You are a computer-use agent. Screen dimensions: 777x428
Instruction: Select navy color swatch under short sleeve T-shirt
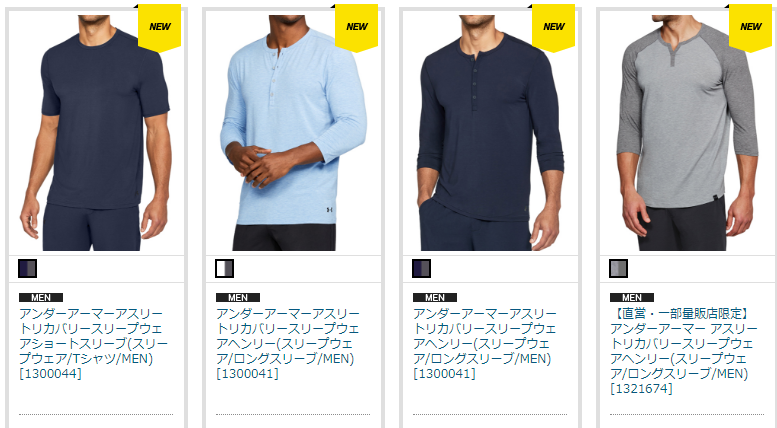coord(28,268)
